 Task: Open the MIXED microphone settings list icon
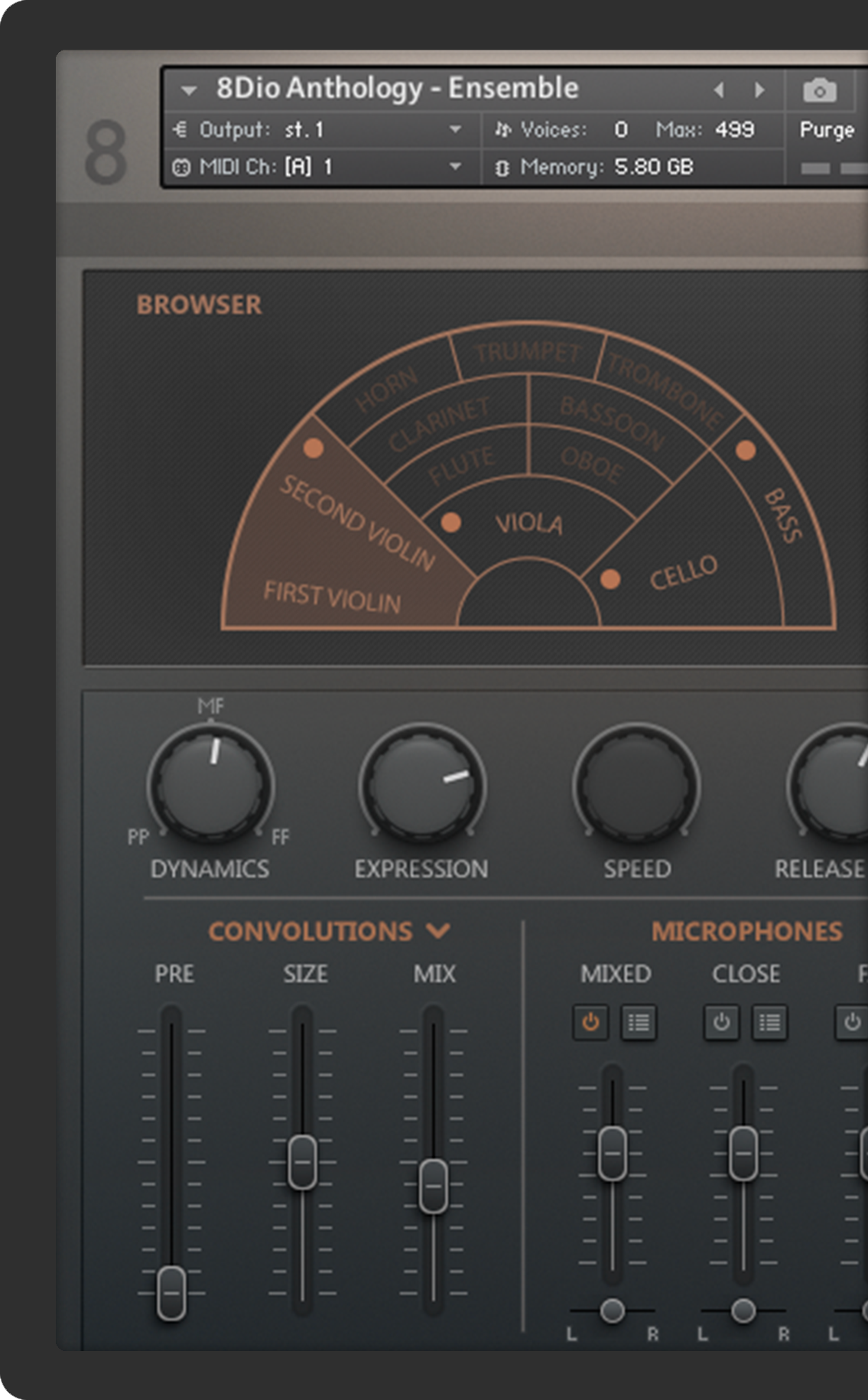click(x=639, y=1022)
